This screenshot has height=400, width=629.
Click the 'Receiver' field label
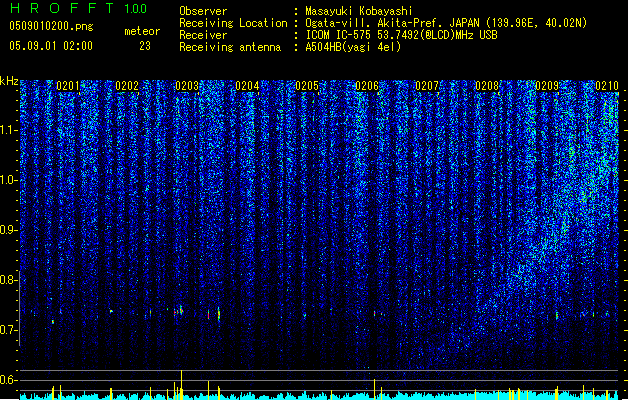point(203,35)
